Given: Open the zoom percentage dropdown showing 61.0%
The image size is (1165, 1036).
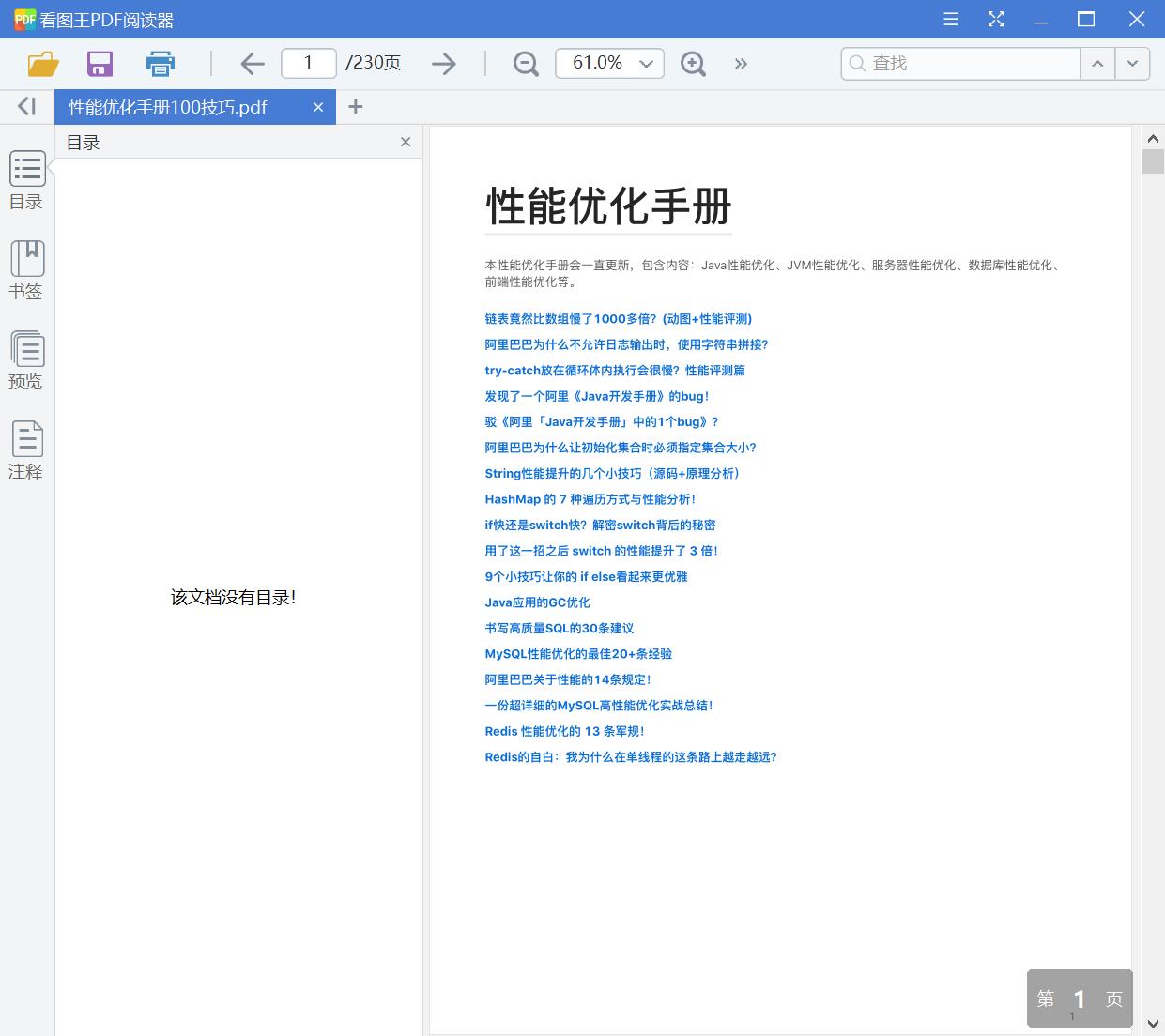Looking at the screenshot, I should coord(610,63).
